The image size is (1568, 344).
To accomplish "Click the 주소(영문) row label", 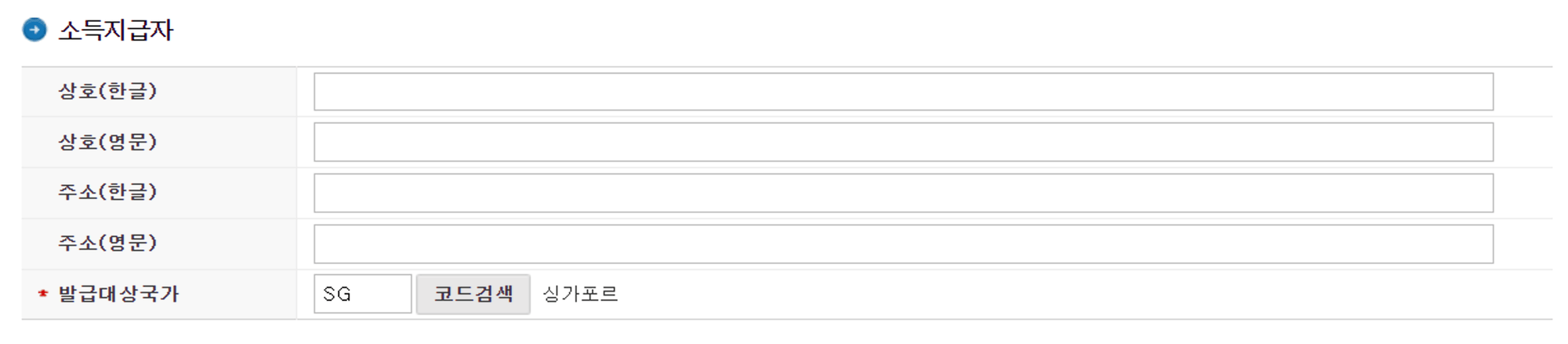I will [x=107, y=243].
